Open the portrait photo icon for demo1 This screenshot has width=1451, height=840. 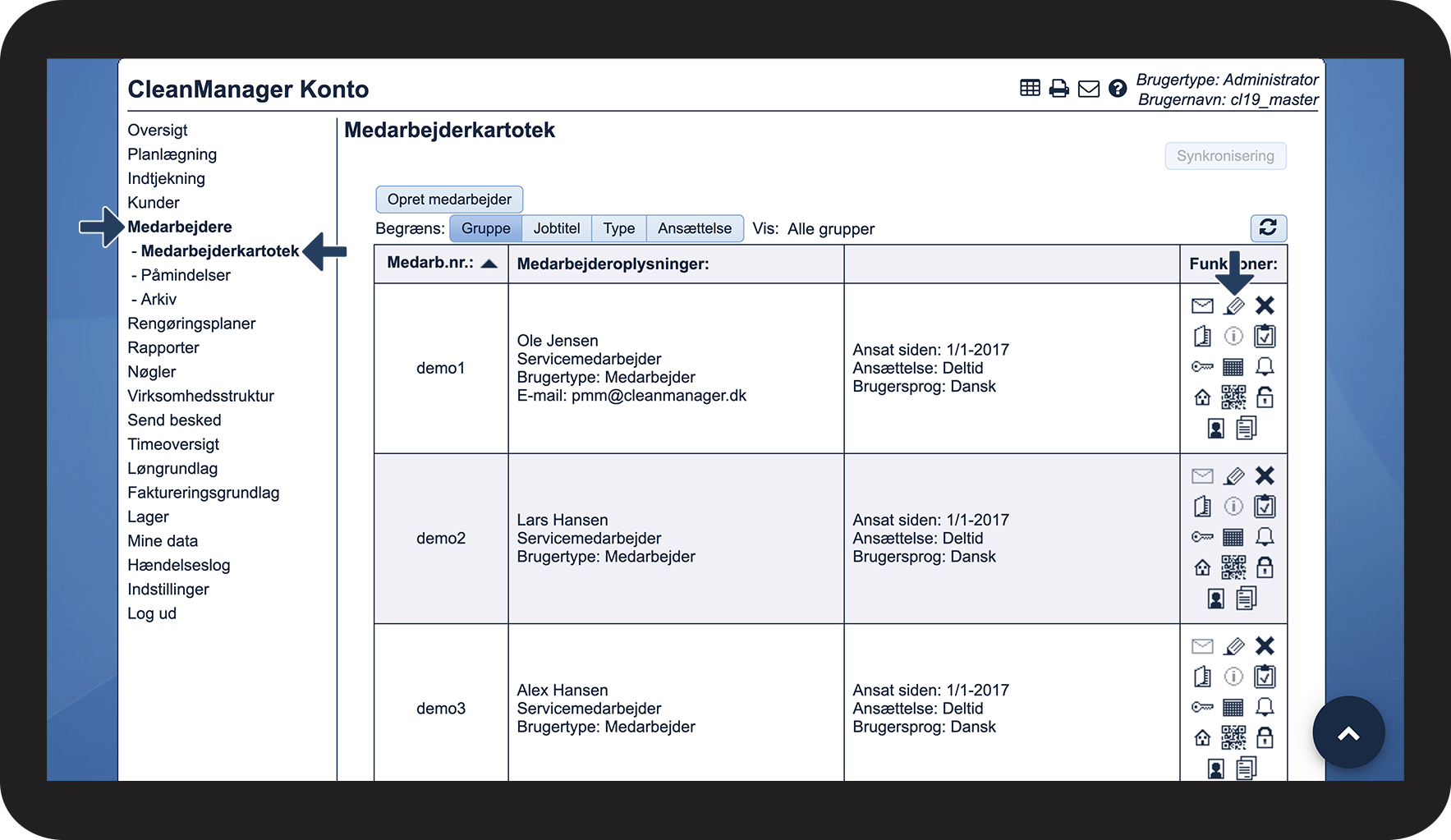point(1216,429)
